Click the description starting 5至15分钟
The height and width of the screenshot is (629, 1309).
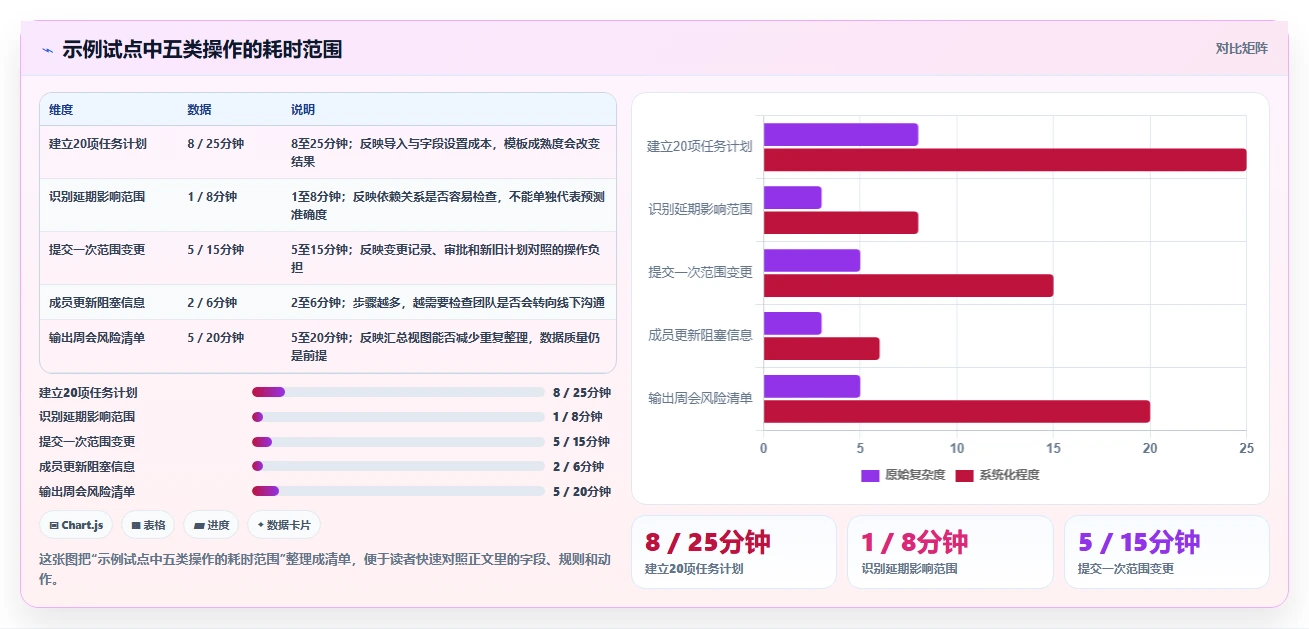446,258
